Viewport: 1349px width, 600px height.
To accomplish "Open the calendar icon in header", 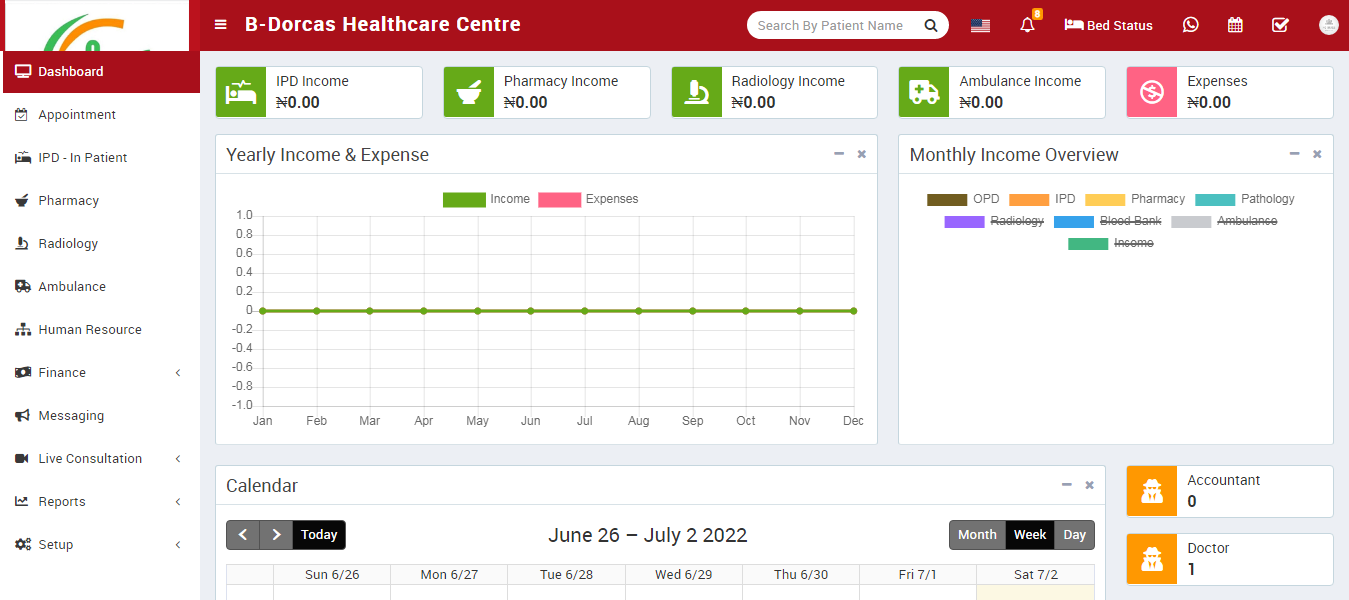I will 1235,25.
